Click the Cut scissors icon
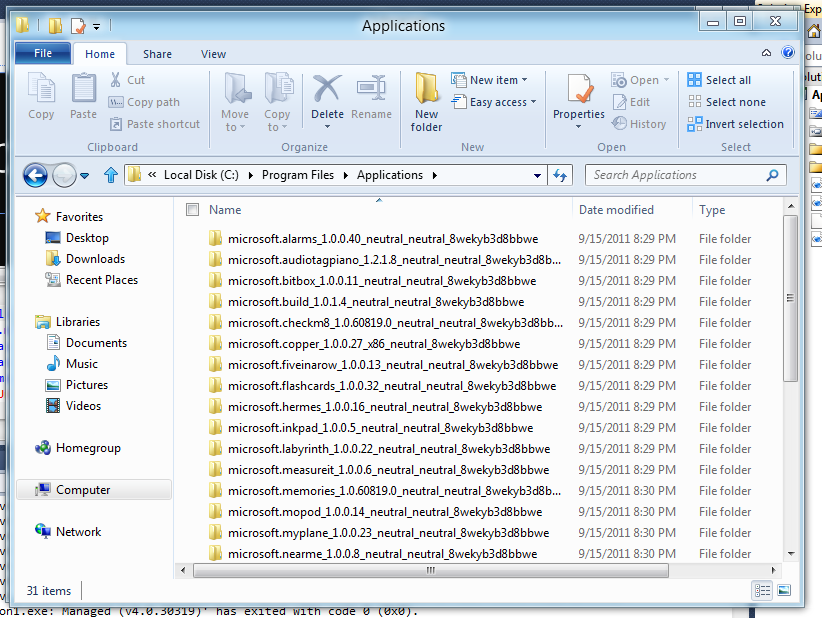The image size is (822, 618). click(115, 80)
